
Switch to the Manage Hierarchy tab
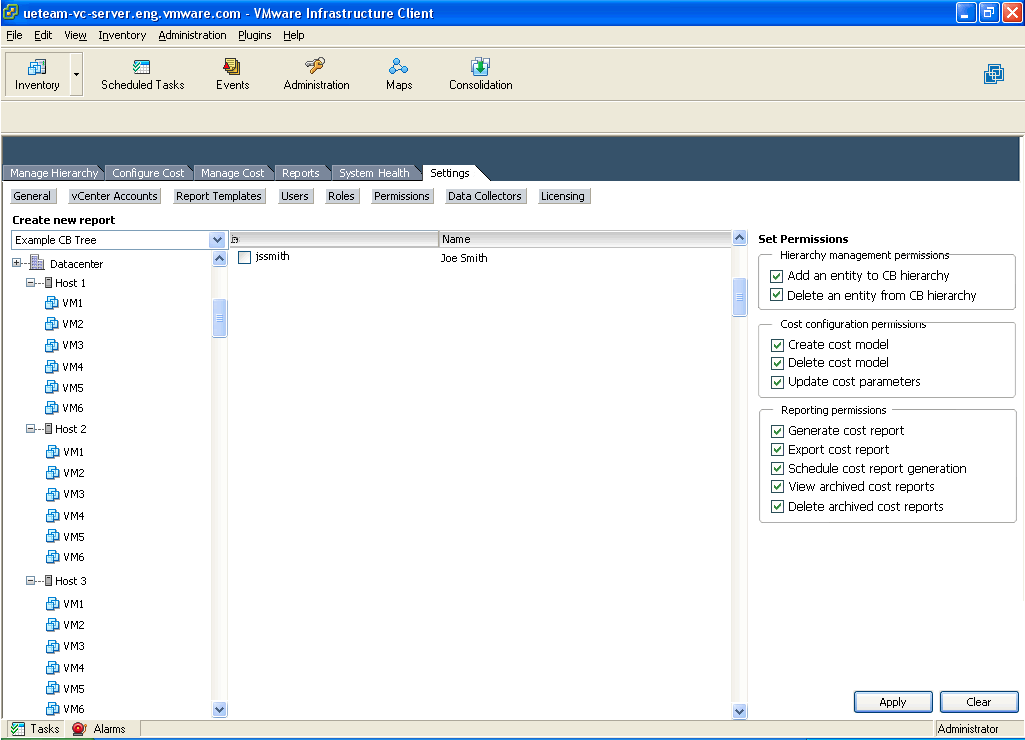pyautogui.click(x=54, y=173)
